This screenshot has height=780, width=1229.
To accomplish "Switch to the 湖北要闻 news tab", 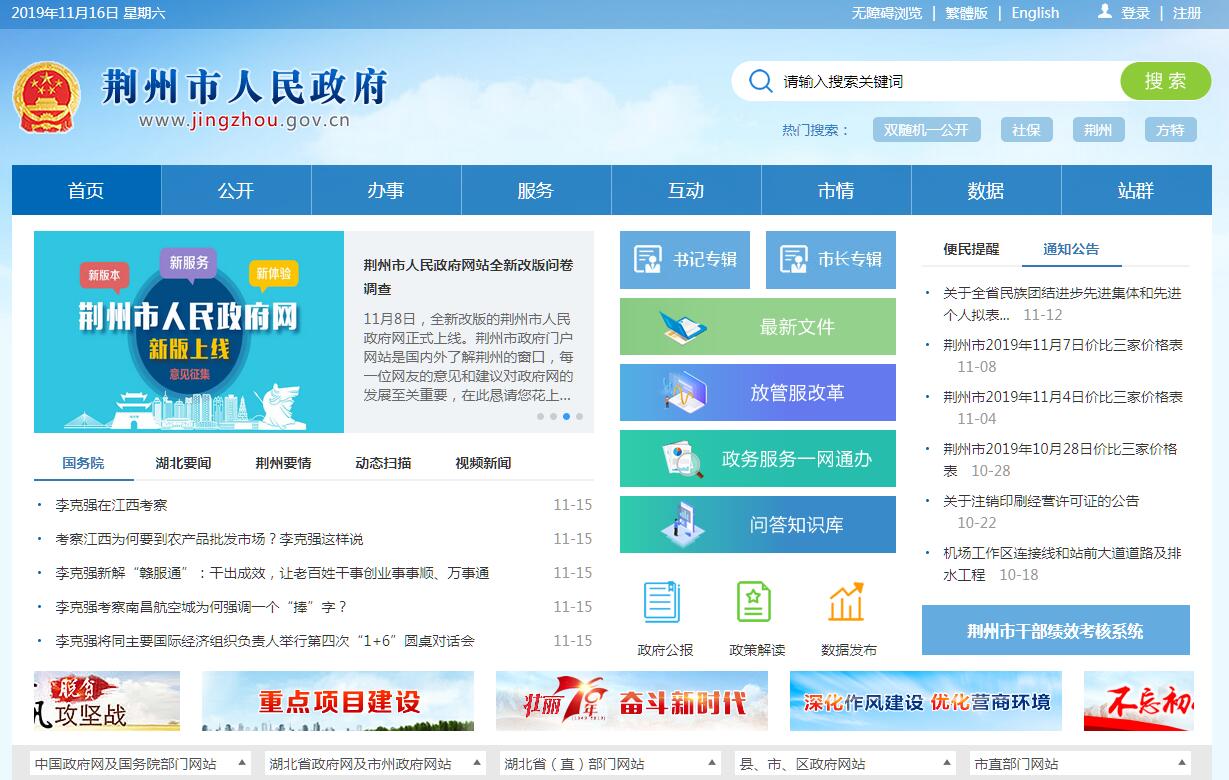I will [x=183, y=463].
